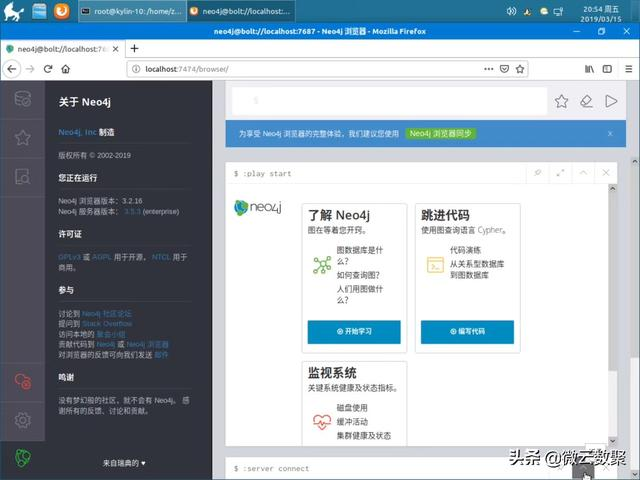Screen dimensions: 640x480
Task: Open the Firefox hamburger menu
Action: (629, 69)
